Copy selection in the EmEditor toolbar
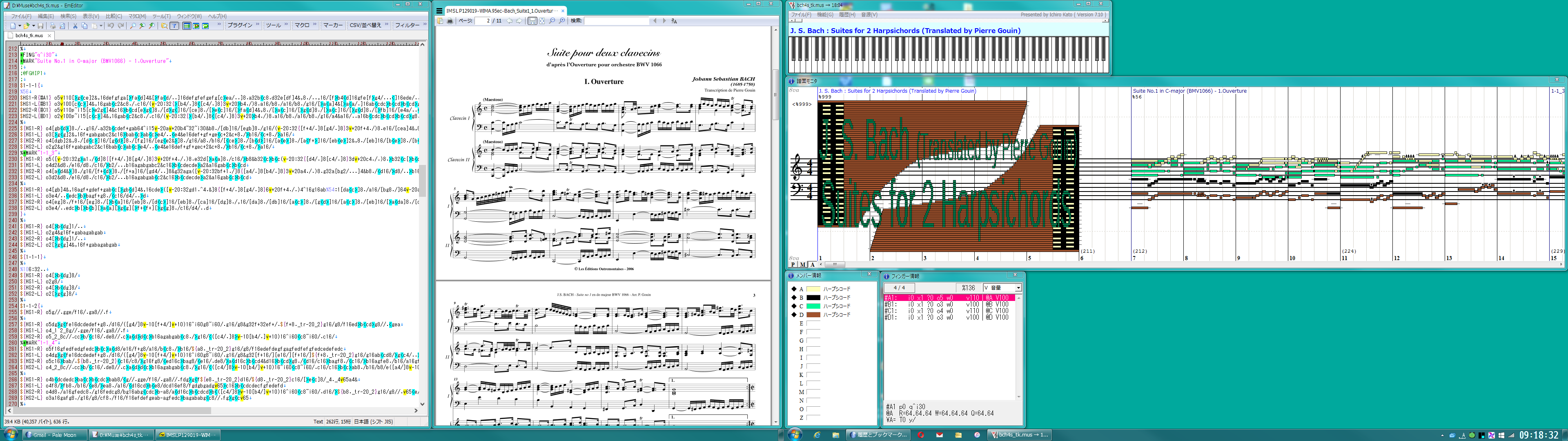Screen dimensions: 1568x441 coord(85,26)
